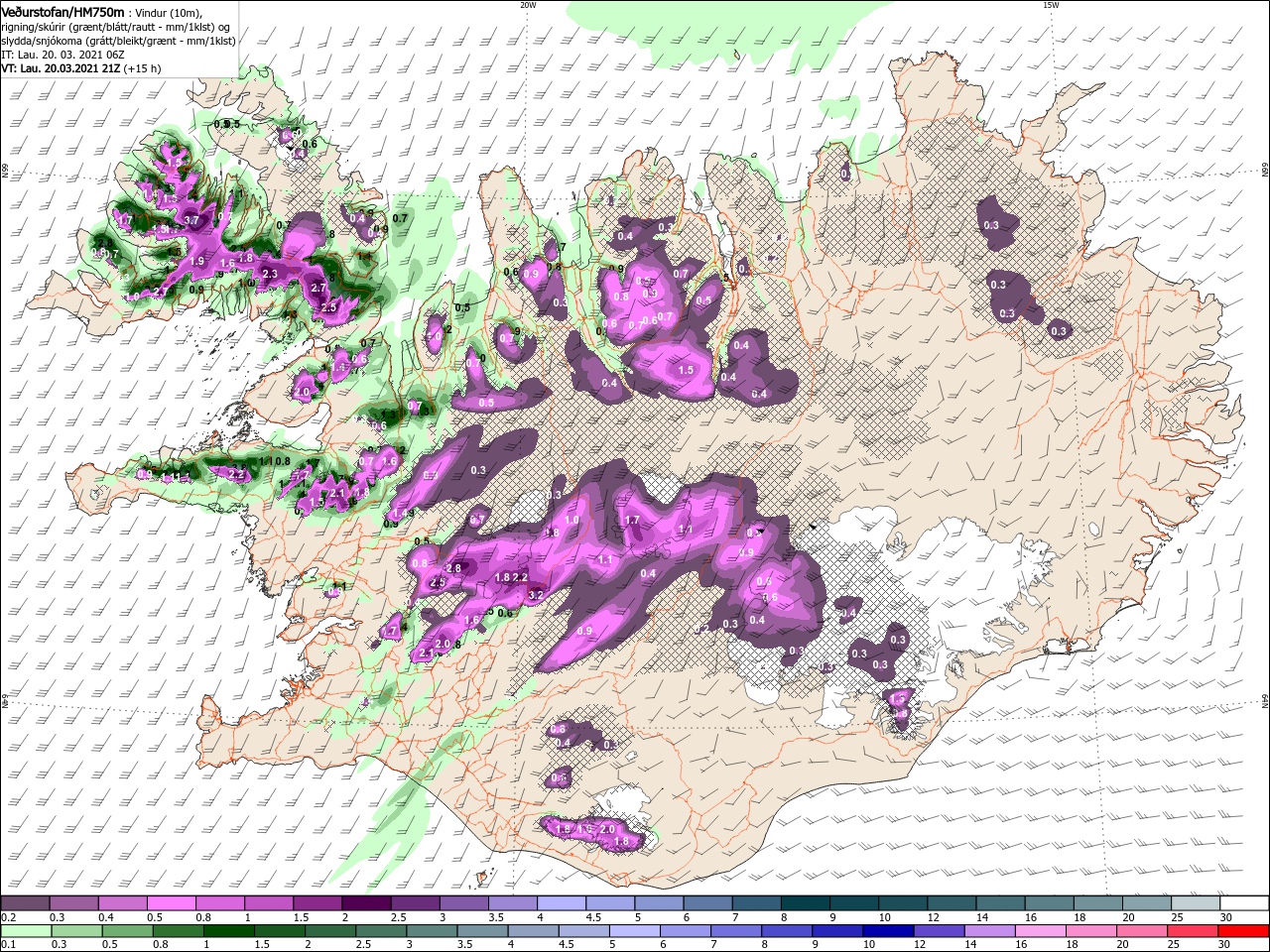Select the white swatch after upper 30
Viewport: 1270px width, 952px height.
pyautogui.click(x=1242, y=903)
